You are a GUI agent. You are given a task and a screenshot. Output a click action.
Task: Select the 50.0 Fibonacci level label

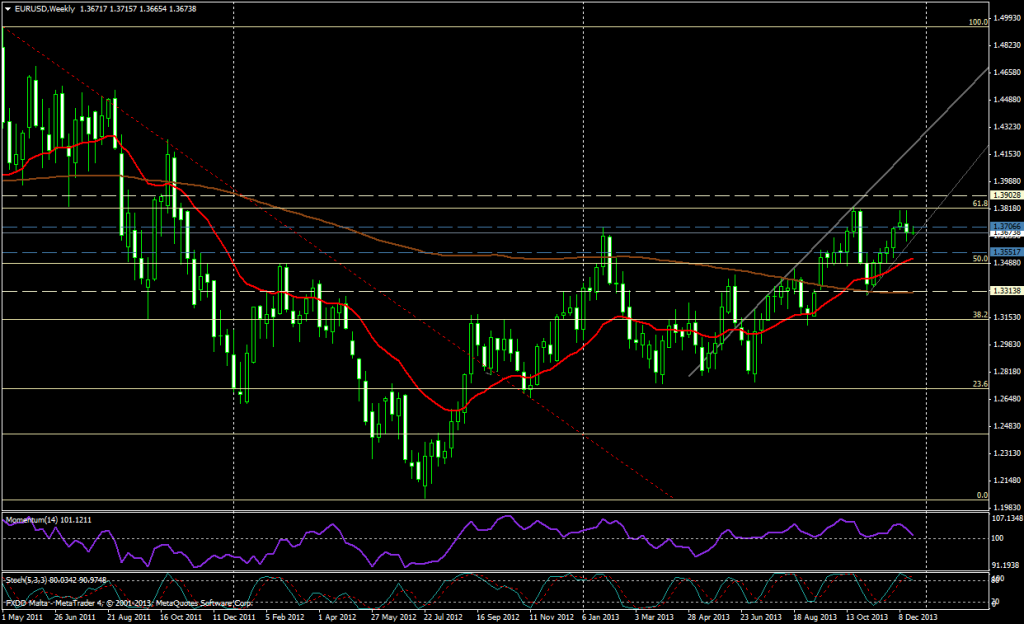click(980, 258)
